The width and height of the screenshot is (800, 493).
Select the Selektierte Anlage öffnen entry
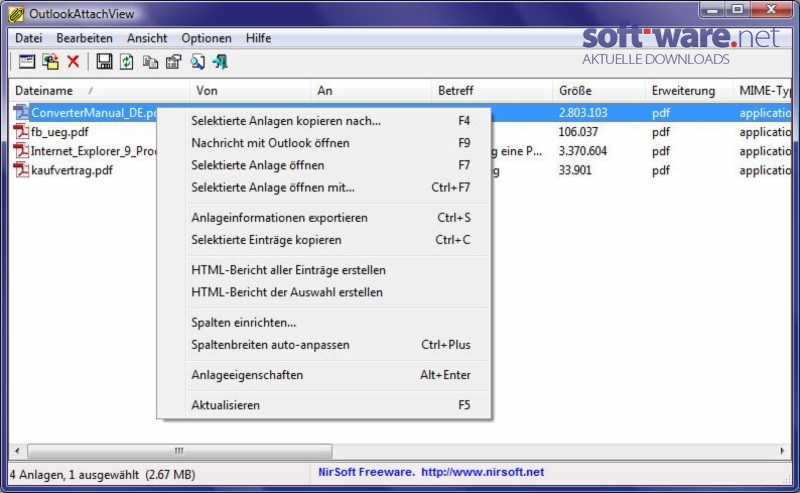(324, 165)
